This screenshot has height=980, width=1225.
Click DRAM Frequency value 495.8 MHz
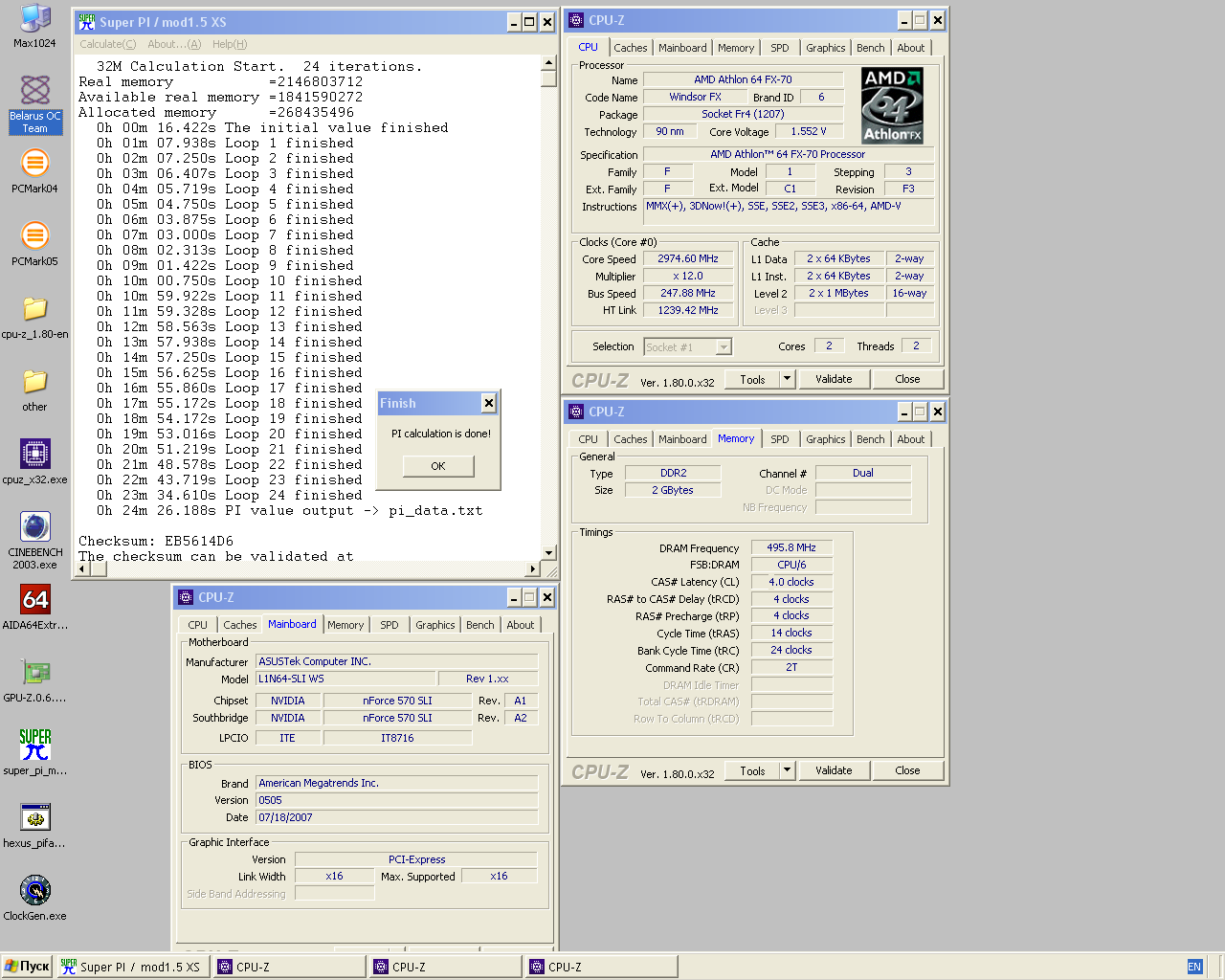pyautogui.click(x=791, y=547)
